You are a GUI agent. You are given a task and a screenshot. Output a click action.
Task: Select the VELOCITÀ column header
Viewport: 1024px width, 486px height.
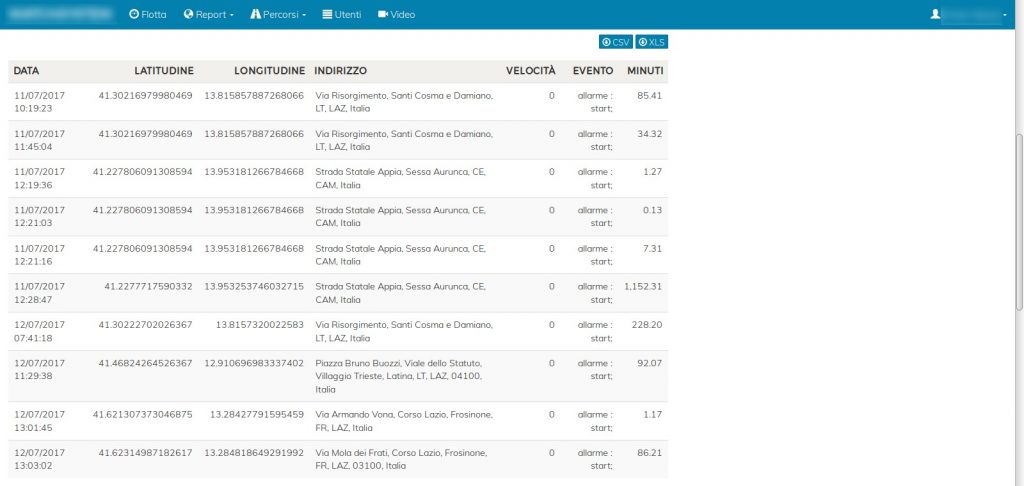click(x=530, y=71)
